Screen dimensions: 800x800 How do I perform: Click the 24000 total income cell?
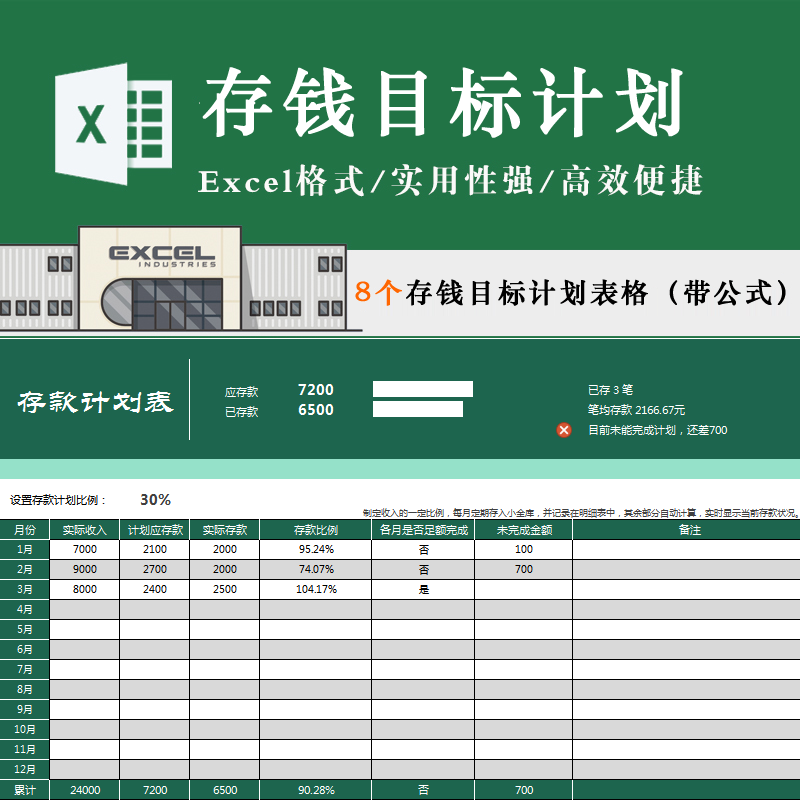pos(85,790)
